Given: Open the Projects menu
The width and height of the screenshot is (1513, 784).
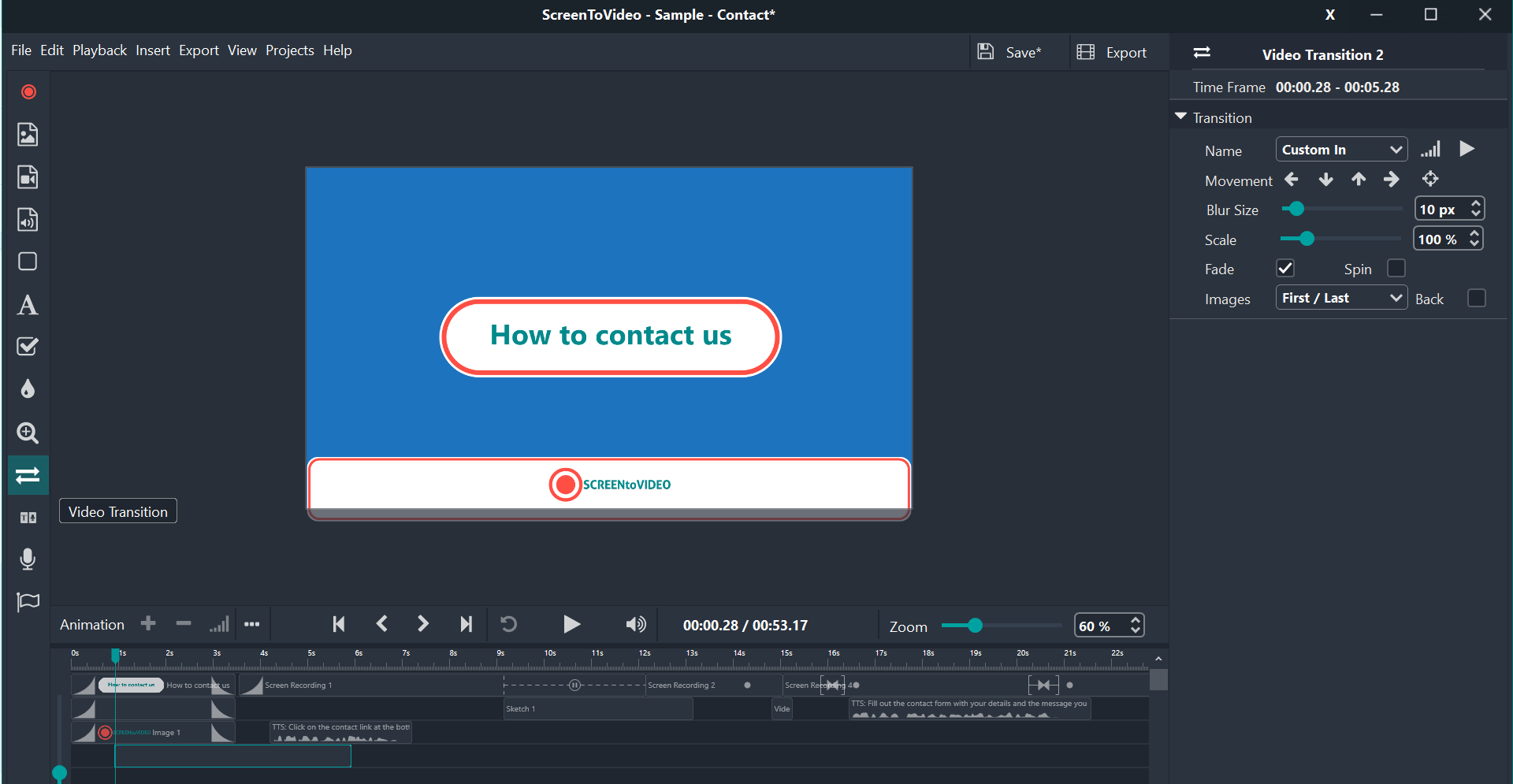Looking at the screenshot, I should tap(289, 50).
